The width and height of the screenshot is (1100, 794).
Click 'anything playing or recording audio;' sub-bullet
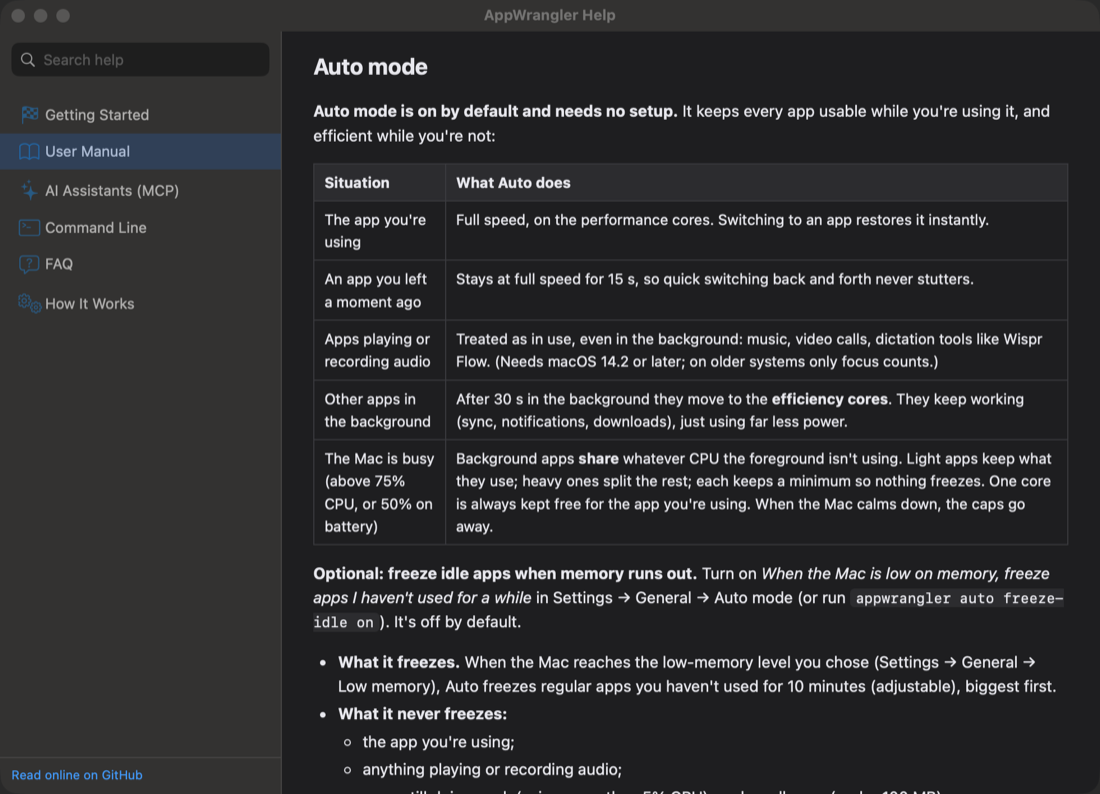tap(492, 769)
